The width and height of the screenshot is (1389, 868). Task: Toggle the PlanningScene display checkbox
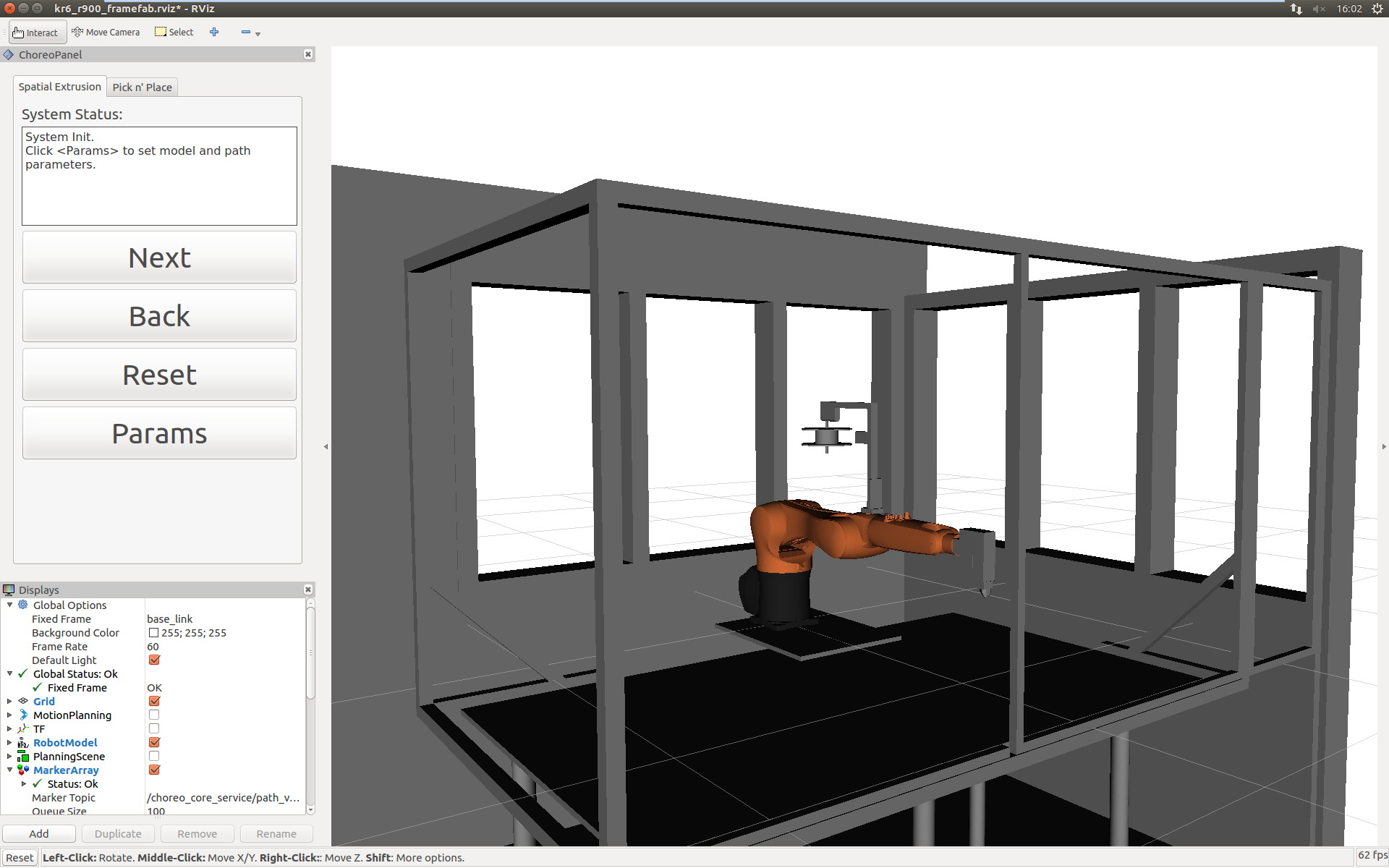tap(154, 756)
